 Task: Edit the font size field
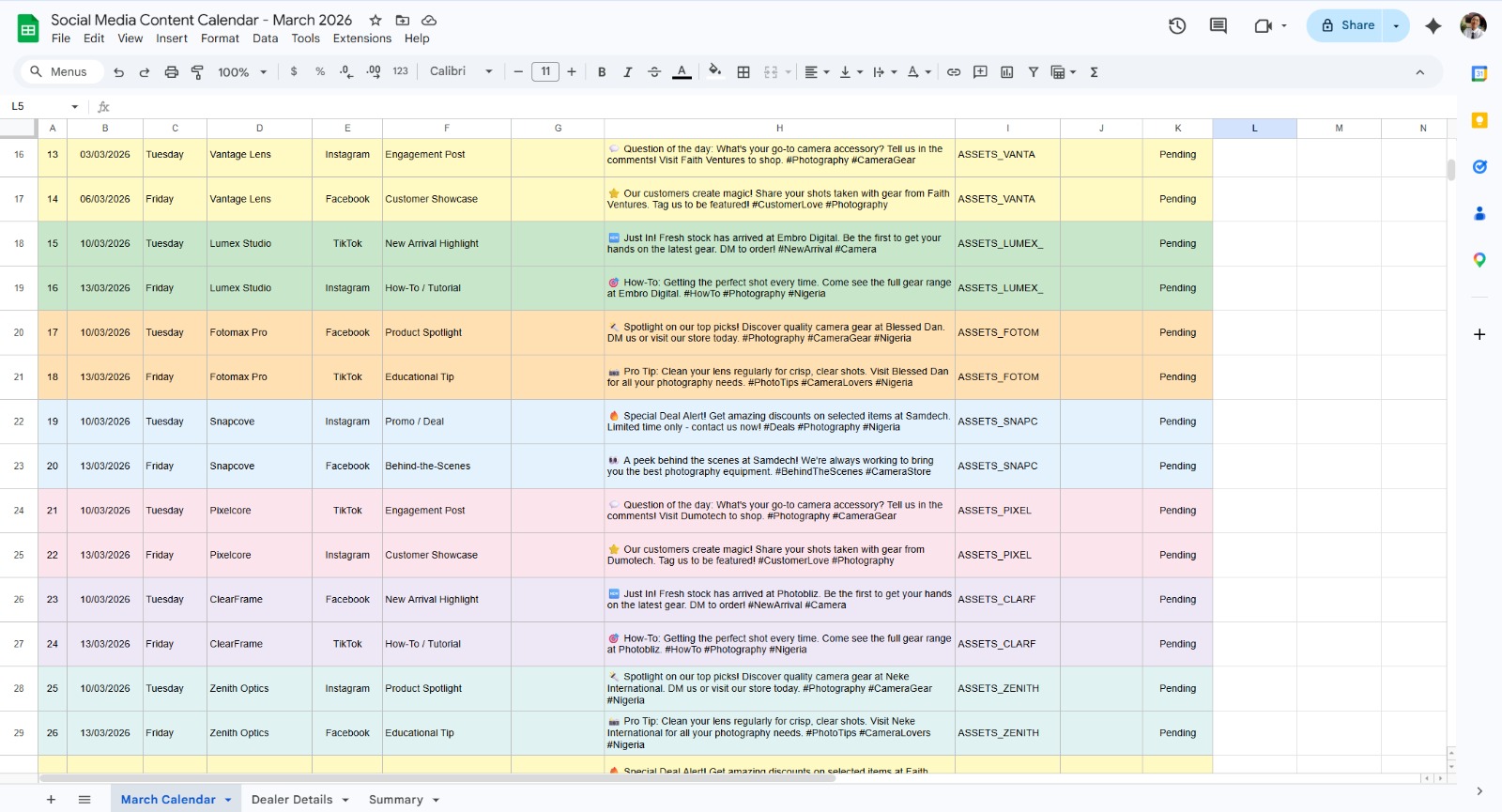(545, 71)
